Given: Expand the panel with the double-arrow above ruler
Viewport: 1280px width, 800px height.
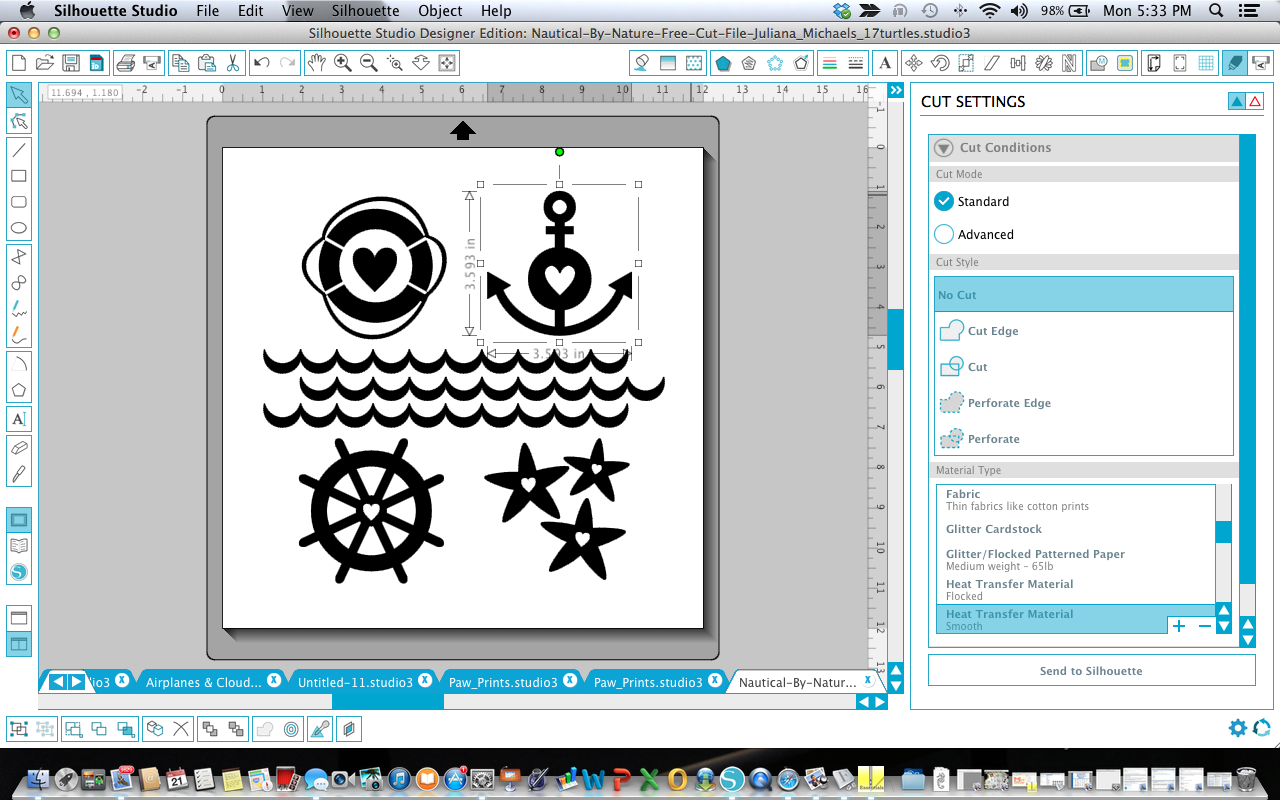Looking at the screenshot, I should tap(896, 90).
